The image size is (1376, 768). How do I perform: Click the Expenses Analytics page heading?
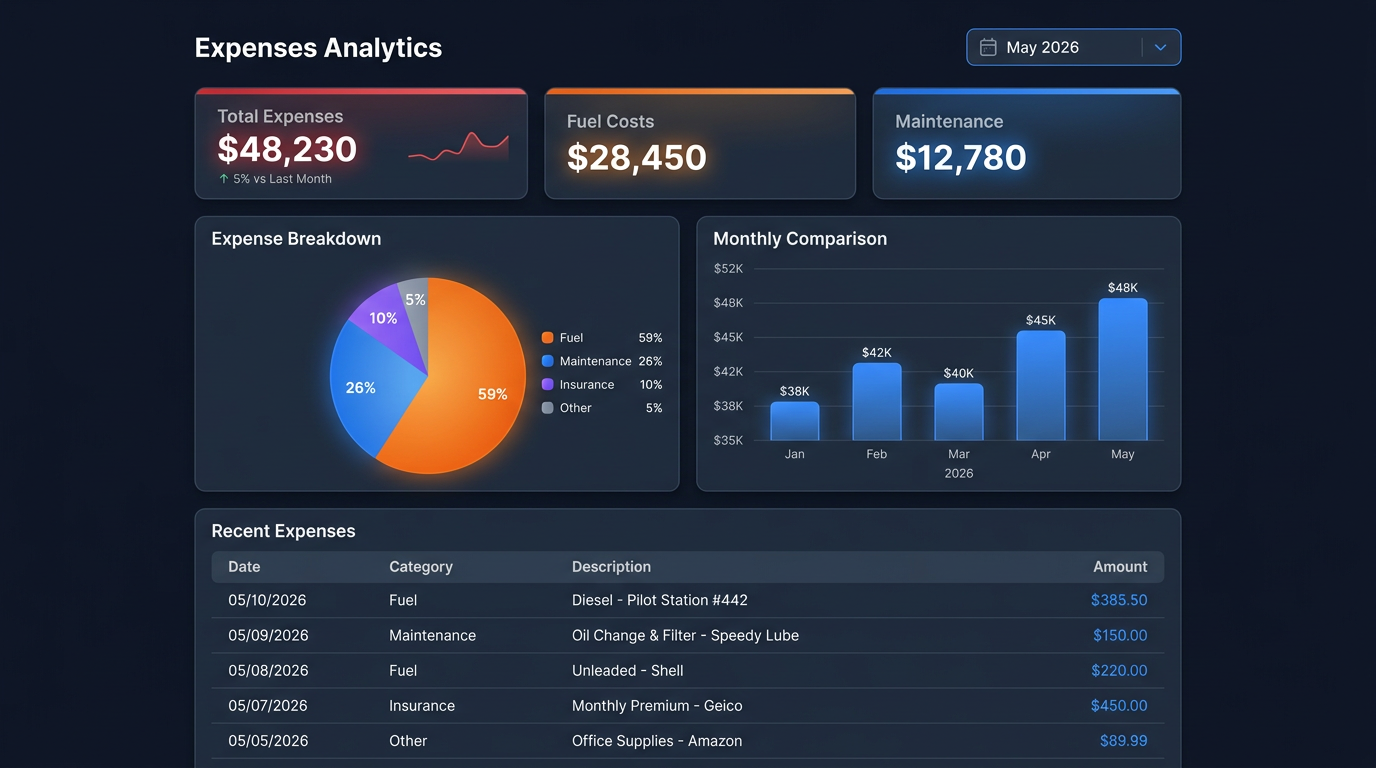tap(318, 48)
